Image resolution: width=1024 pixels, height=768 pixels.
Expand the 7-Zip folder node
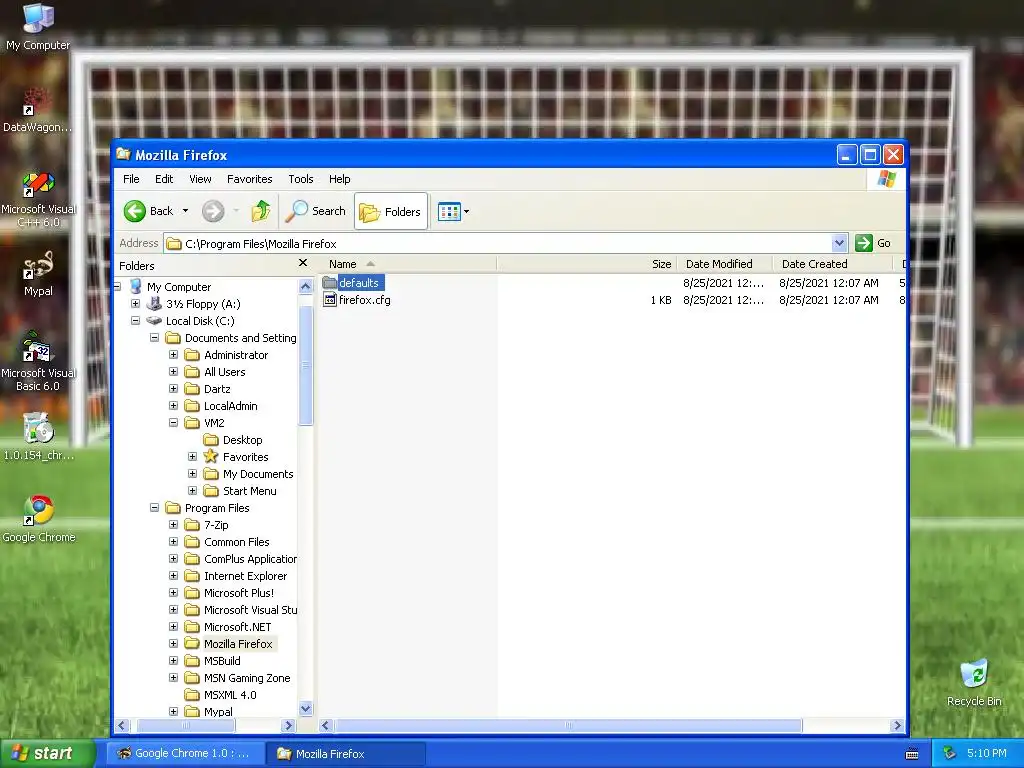coord(173,524)
